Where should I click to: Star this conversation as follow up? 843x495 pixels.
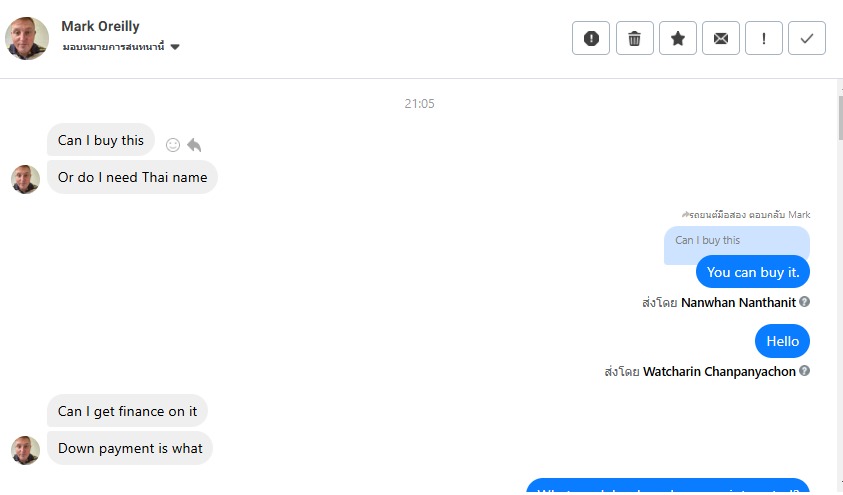click(x=678, y=38)
